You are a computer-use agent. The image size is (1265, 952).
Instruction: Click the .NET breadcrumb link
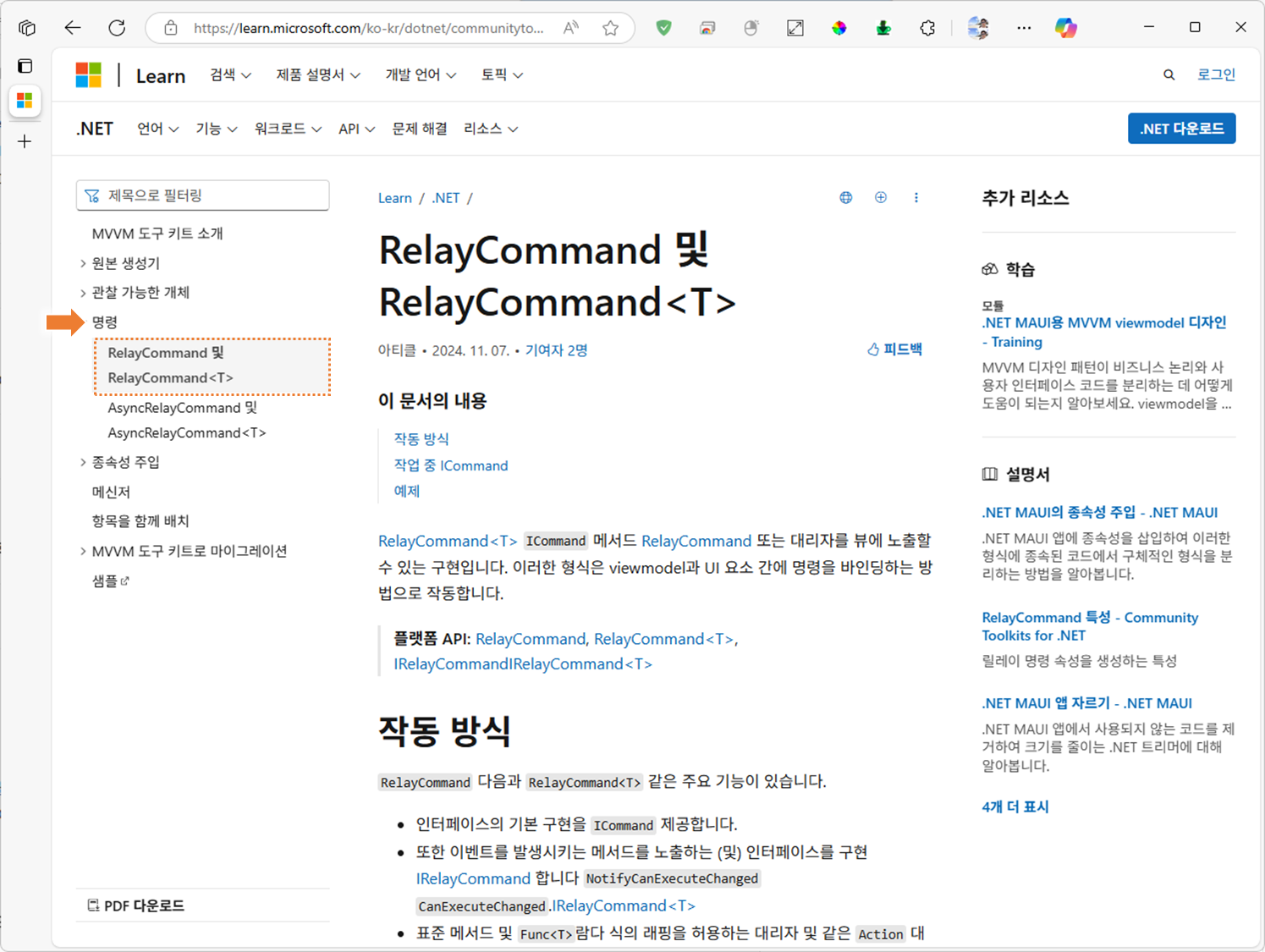pyautogui.click(x=446, y=198)
